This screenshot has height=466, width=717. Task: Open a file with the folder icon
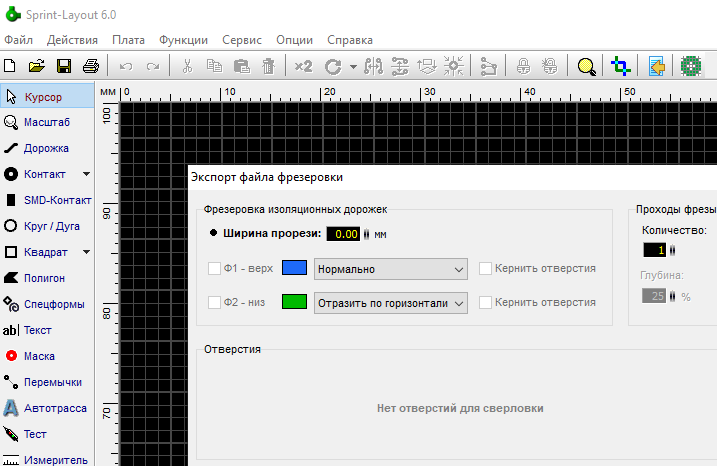click(x=37, y=67)
